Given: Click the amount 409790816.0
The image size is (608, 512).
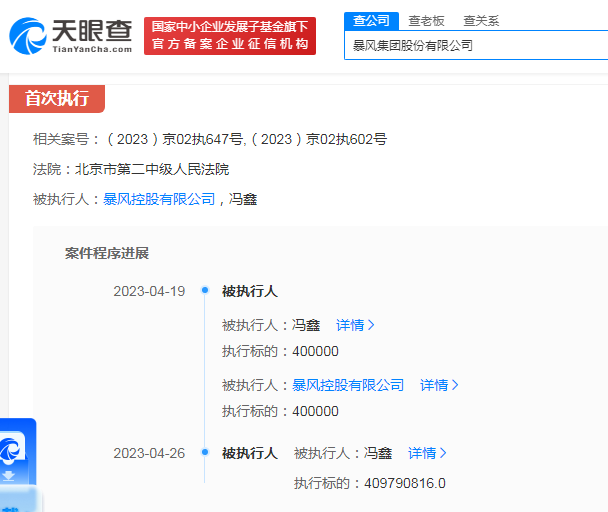Looking at the screenshot, I should [x=405, y=483].
